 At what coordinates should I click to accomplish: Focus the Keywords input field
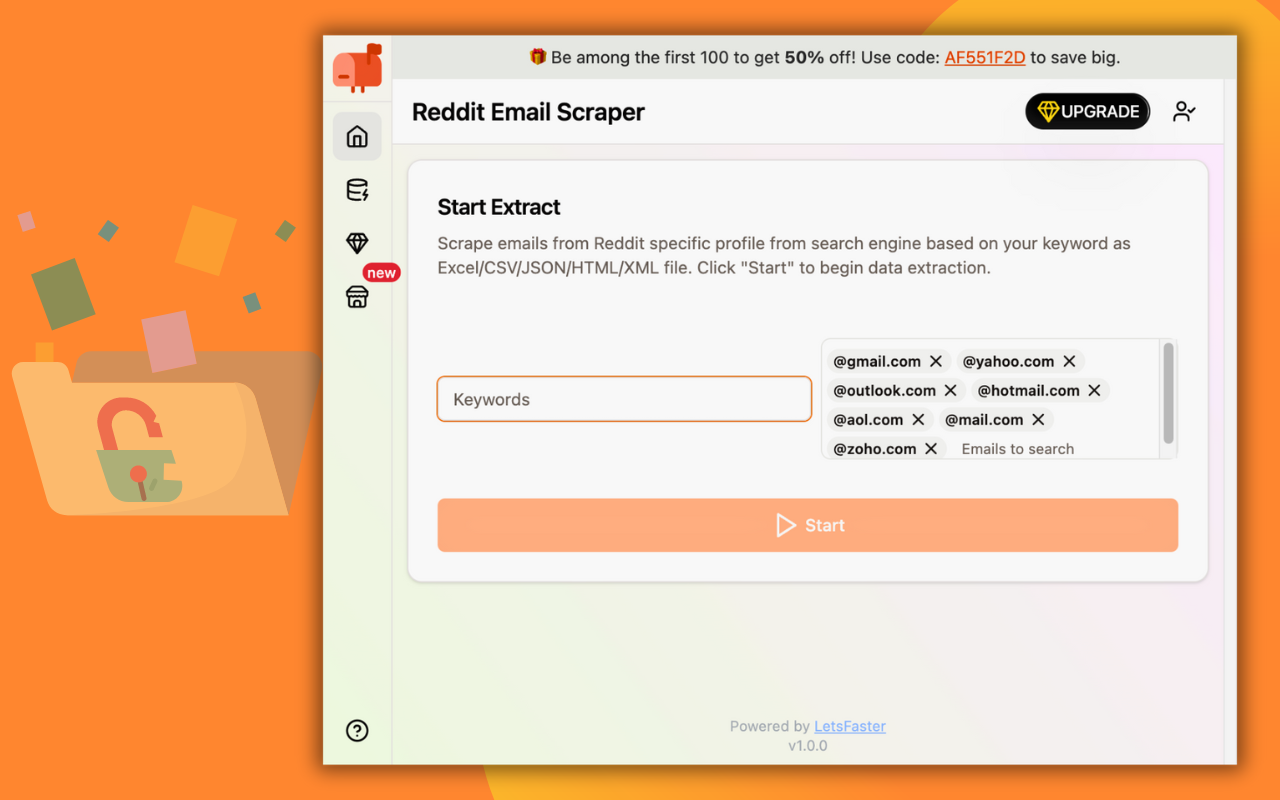(x=624, y=399)
